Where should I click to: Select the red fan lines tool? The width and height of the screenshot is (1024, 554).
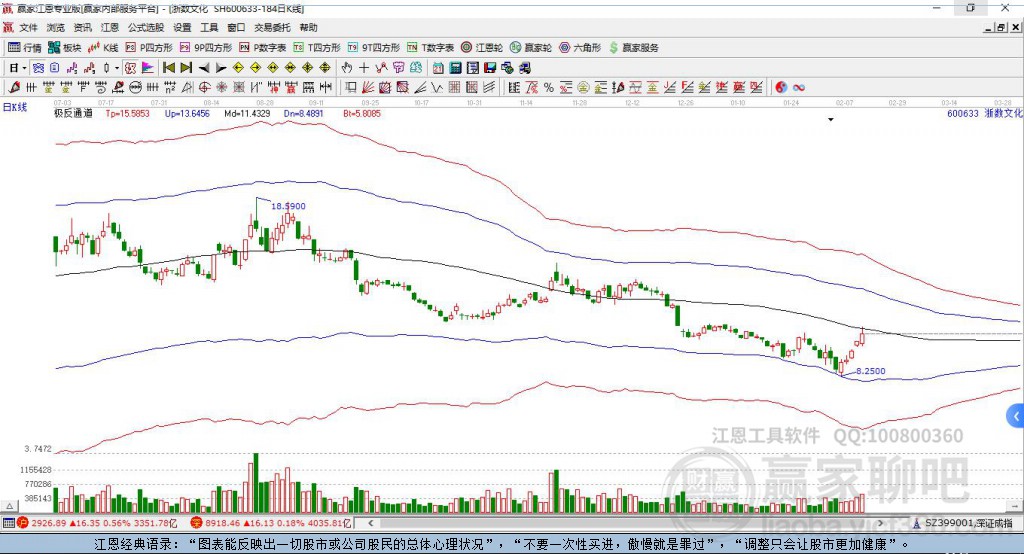pos(368,87)
